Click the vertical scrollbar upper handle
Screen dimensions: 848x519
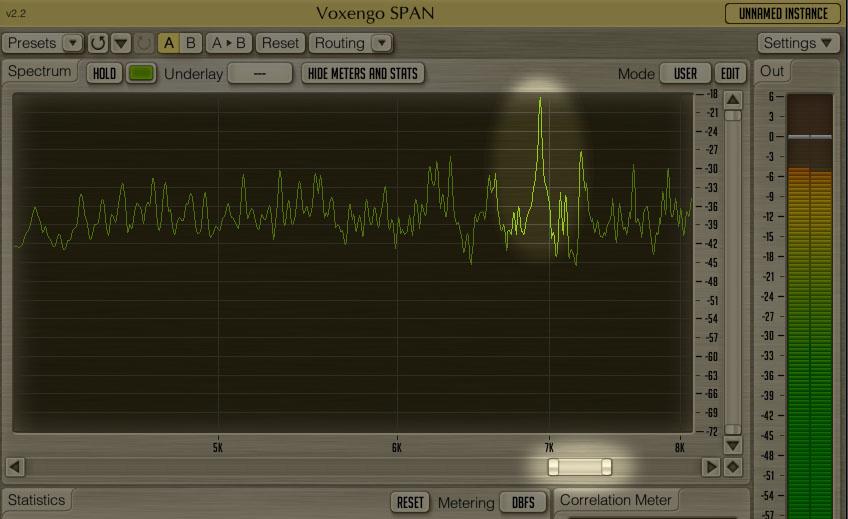[733, 116]
